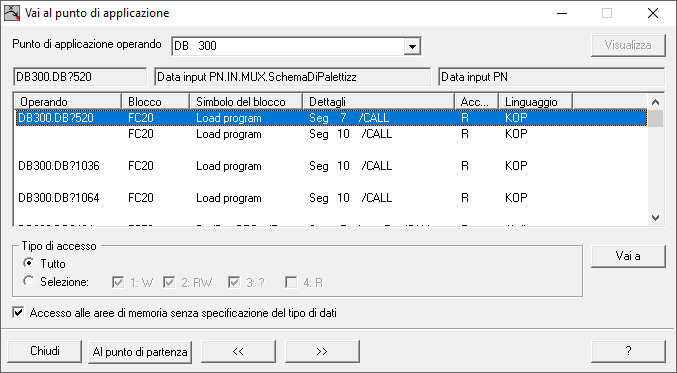Click FC20 cell in DB300.DB?1036 row
Image resolution: width=677 pixels, height=373 pixels.
[x=141, y=166]
